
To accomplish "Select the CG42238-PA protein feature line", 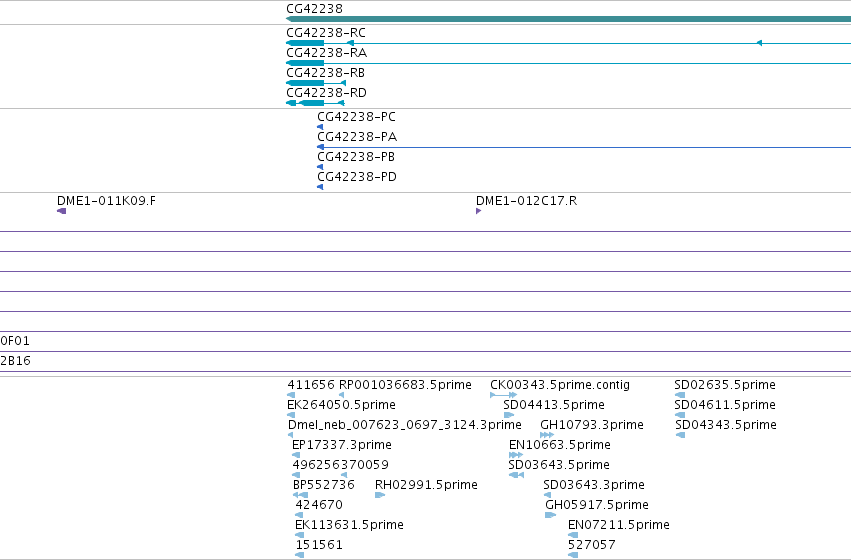I will 584,147.
